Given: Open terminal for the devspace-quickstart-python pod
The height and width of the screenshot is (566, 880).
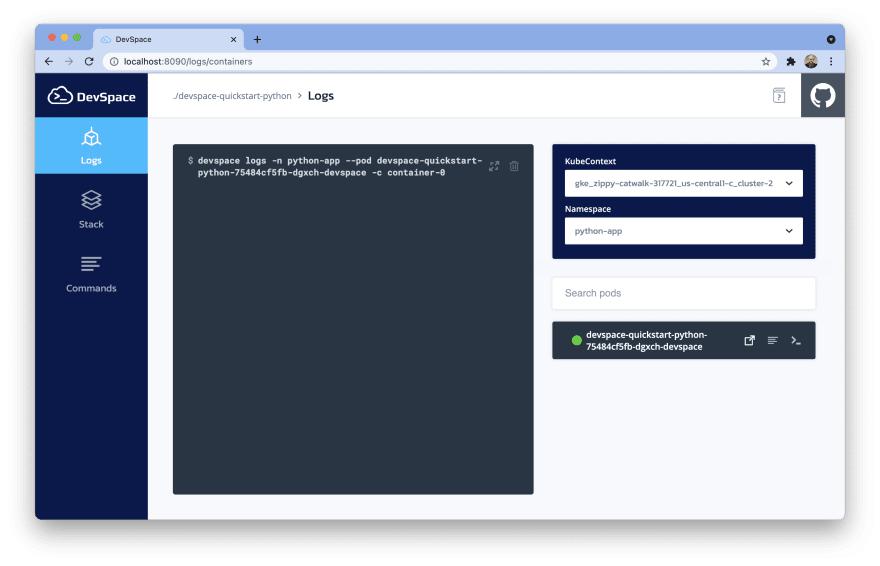Looking at the screenshot, I should pyautogui.click(x=795, y=340).
